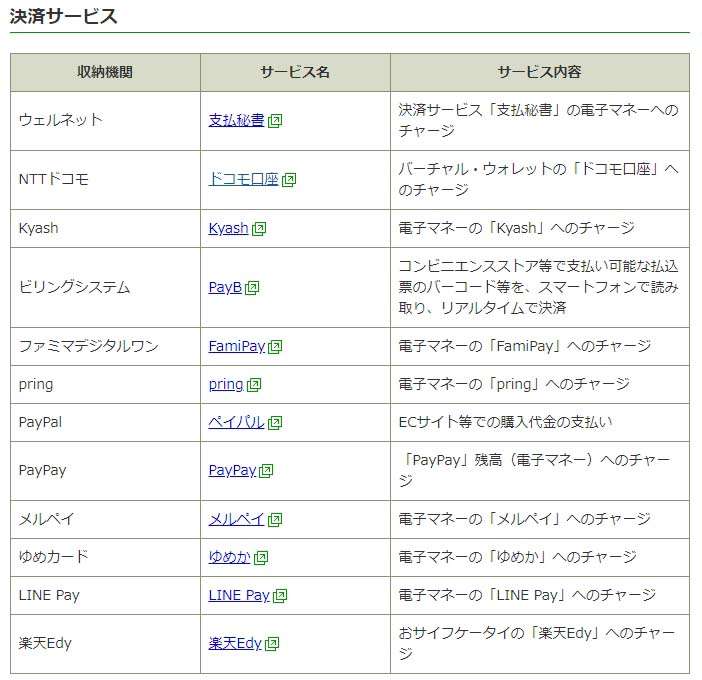The height and width of the screenshot is (680, 702).
Task: Click external-link icon next to メルペイ link
Action: [275, 520]
